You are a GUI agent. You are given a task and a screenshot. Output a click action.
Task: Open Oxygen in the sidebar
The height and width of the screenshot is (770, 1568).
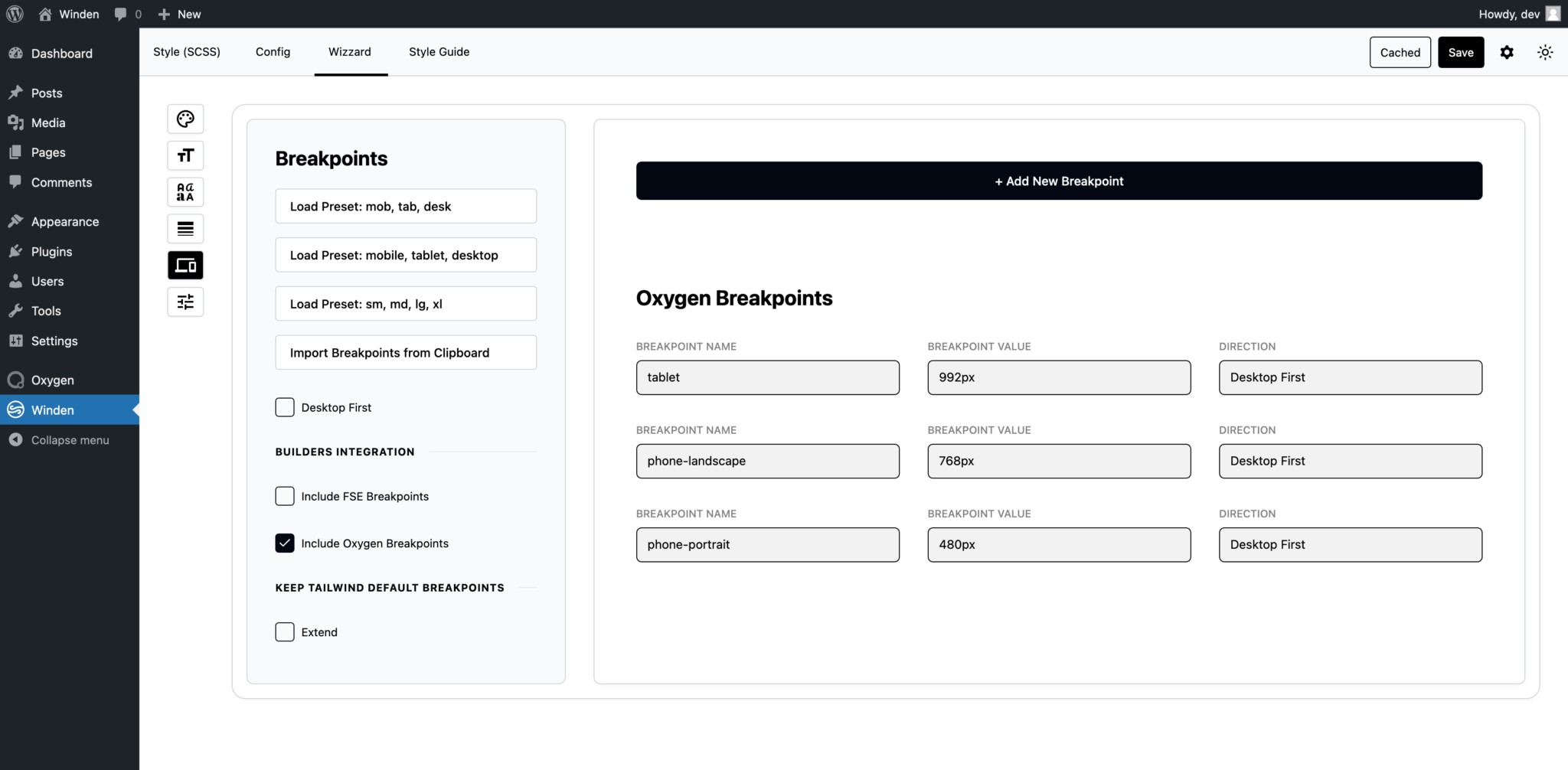click(x=70, y=380)
